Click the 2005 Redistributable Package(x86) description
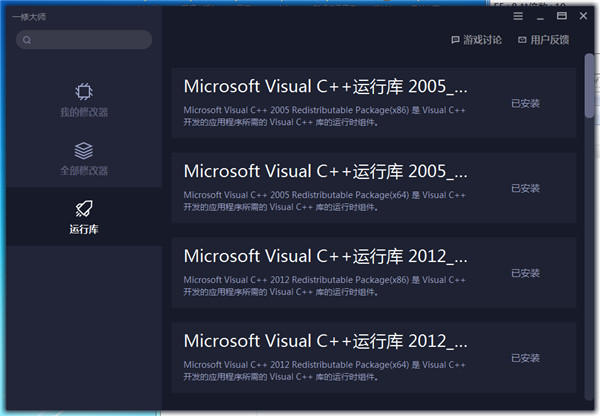The width and height of the screenshot is (600, 416). (324, 116)
